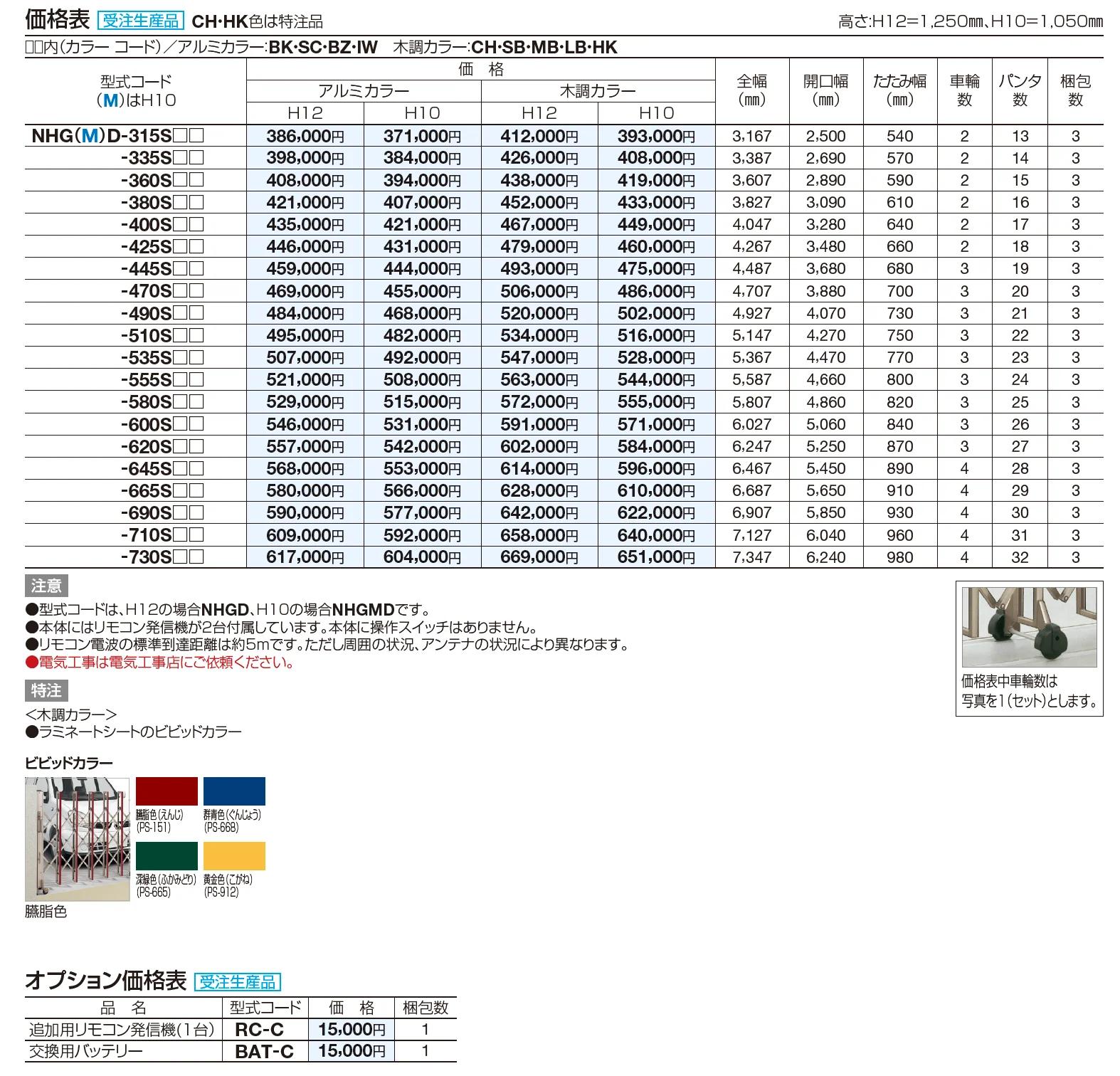Click the 型式コード (M)はH10 header
This screenshot has width=1120, height=1076.
point(136,91)
